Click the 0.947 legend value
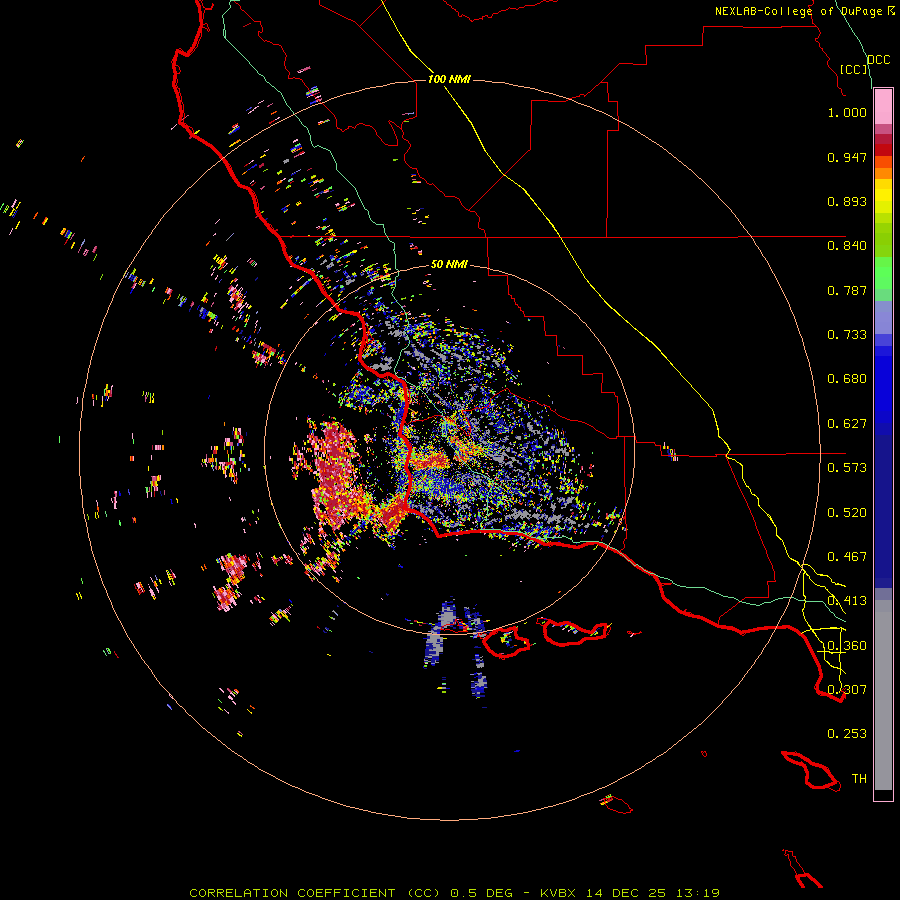This screenshot has width=900, height=900. [x=847, y=157]
